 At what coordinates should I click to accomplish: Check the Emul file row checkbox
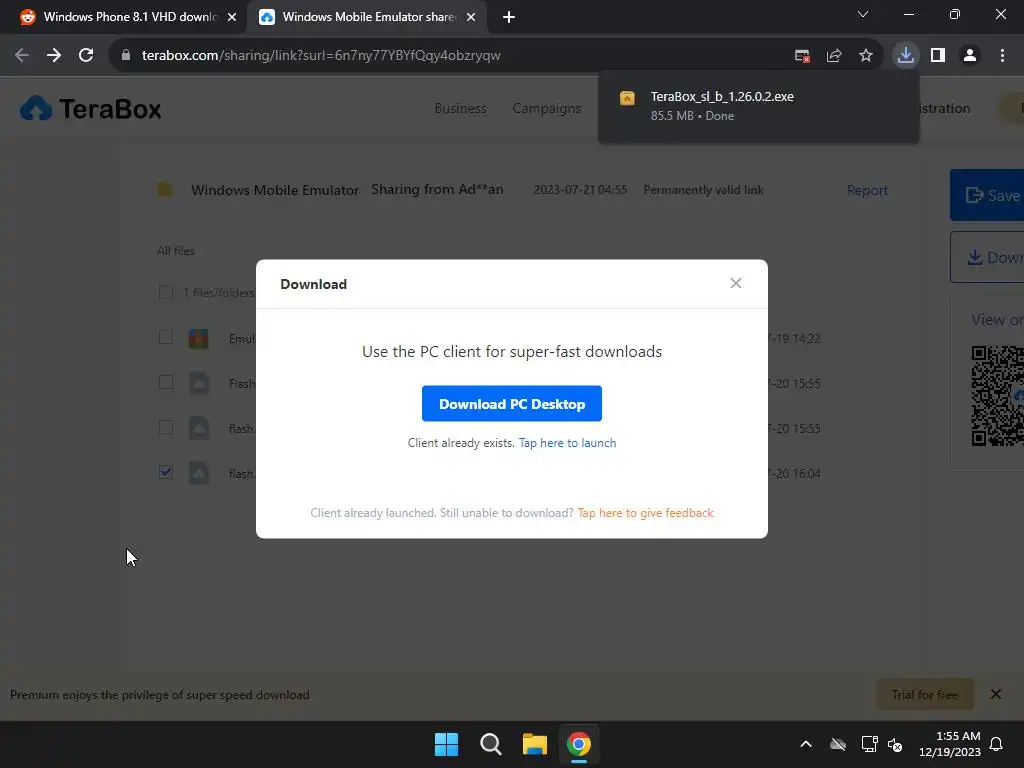(x=166, y=338)
